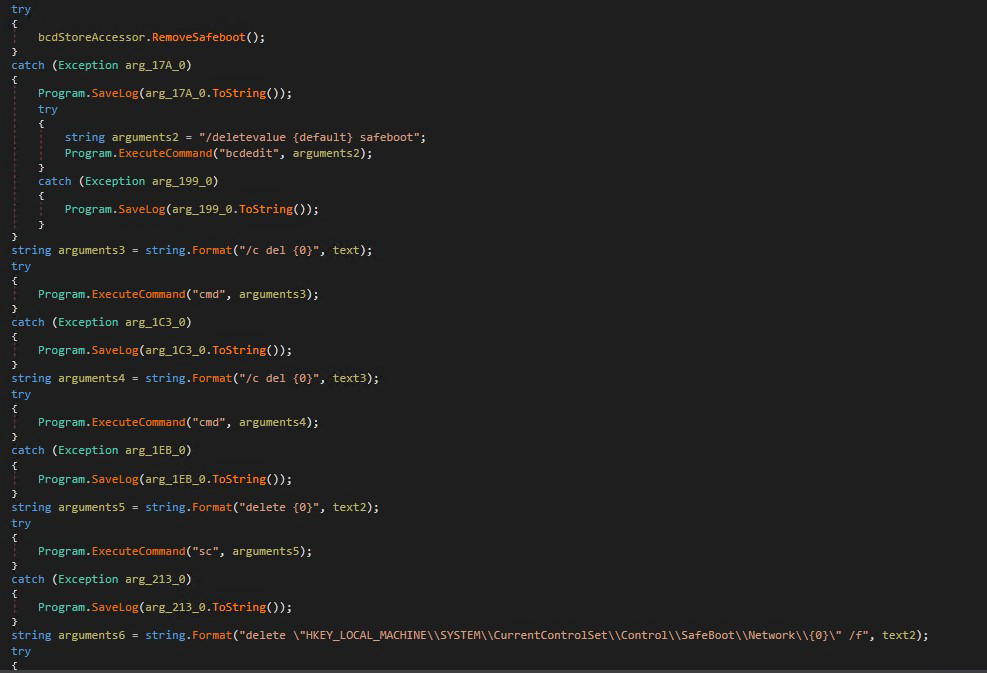Viewport: 987px width, 673px height.
Task: Click the "sc" string literal
Action: coord(208,551)
